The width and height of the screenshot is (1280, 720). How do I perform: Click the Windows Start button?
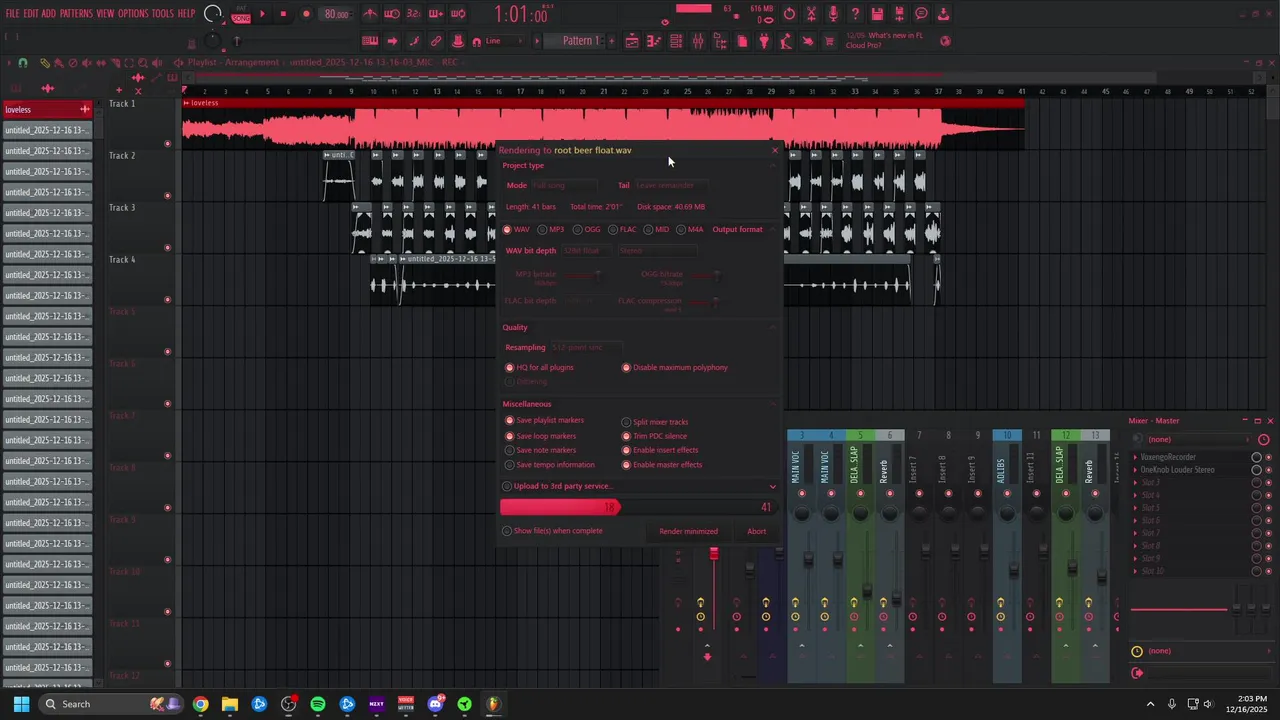point(21,704)
